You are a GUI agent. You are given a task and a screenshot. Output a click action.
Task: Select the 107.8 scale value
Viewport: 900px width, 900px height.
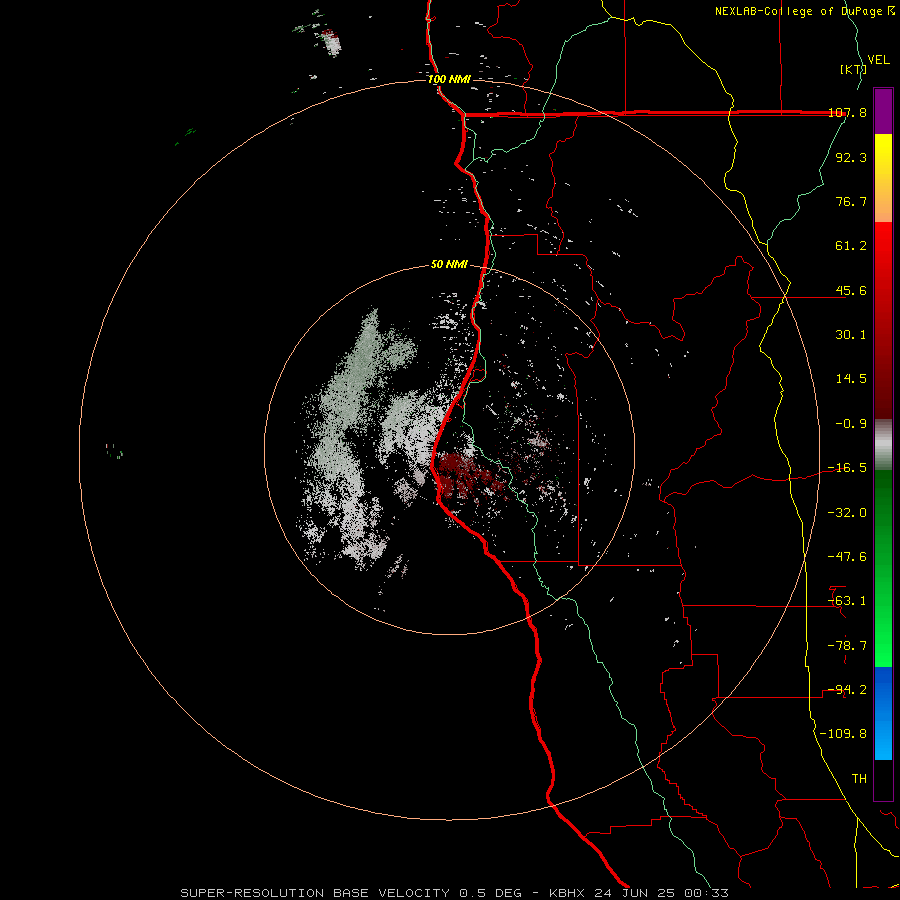click(848, 112)
